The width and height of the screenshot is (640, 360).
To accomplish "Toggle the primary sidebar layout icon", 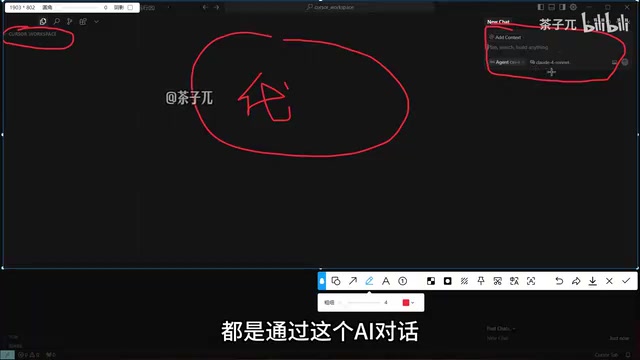I will click(540, 7).
